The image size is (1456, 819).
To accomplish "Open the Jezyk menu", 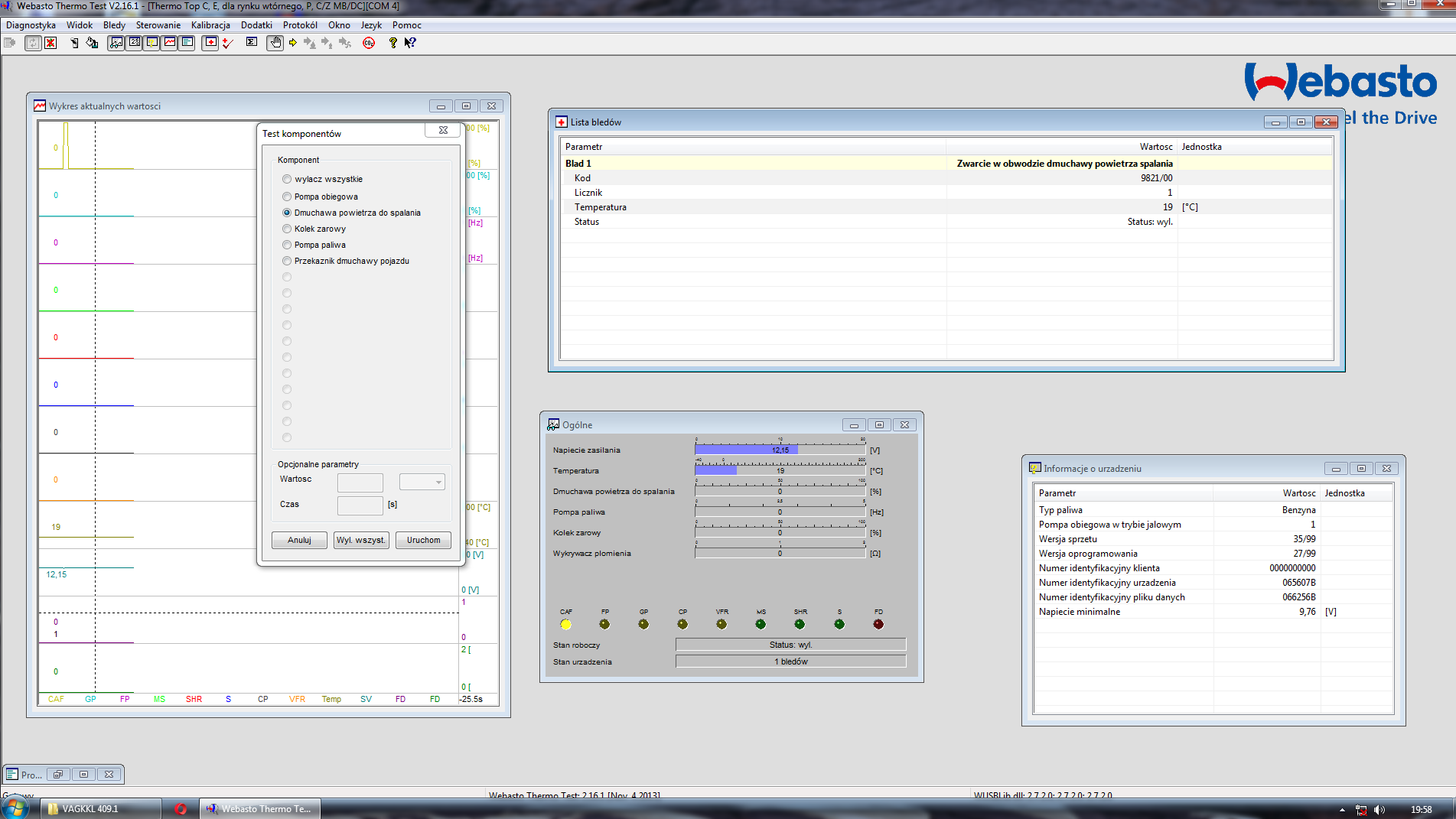I will click(x=371, y=25).
